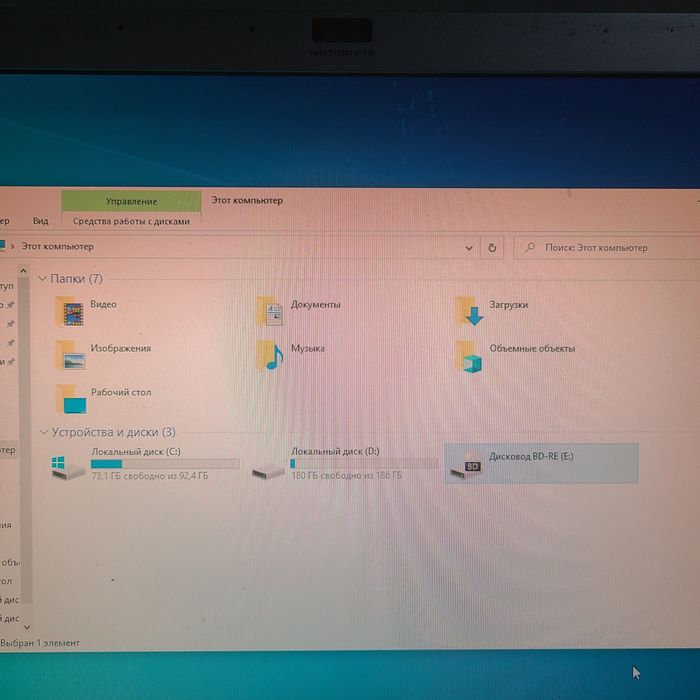
Task: Click the D: drive usage bar
Action: coord(364,464)
